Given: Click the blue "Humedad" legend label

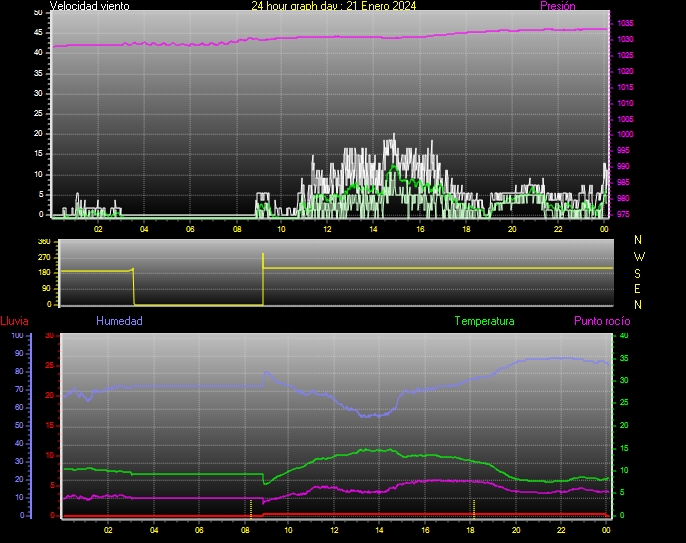Looking at the screenshot, I should point(119,321).
